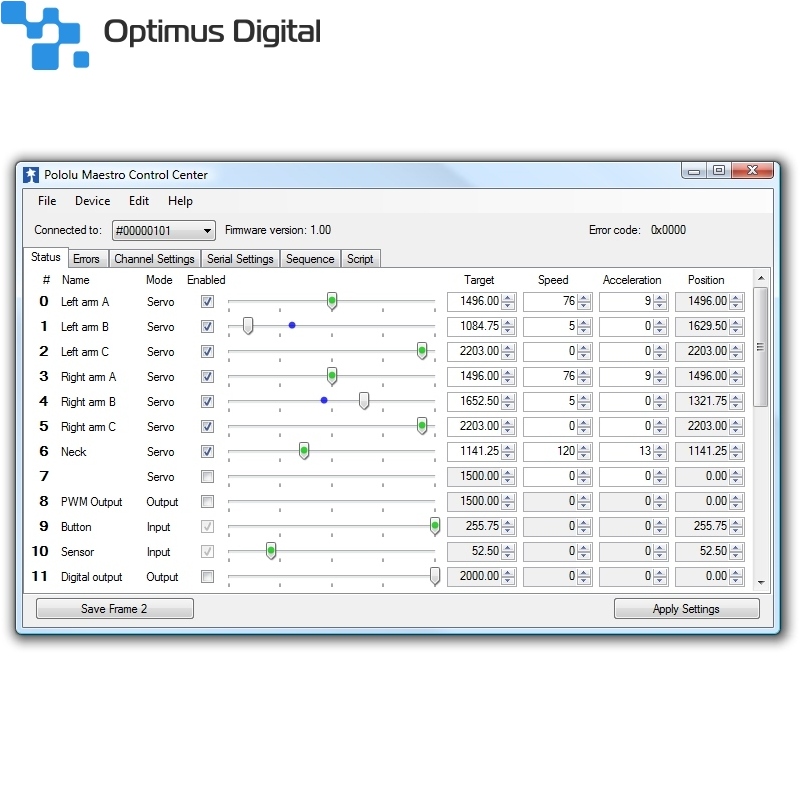Click the Pololu app icon in the title bar
This screenshot has height=800, width=800.
coord(31,174)
